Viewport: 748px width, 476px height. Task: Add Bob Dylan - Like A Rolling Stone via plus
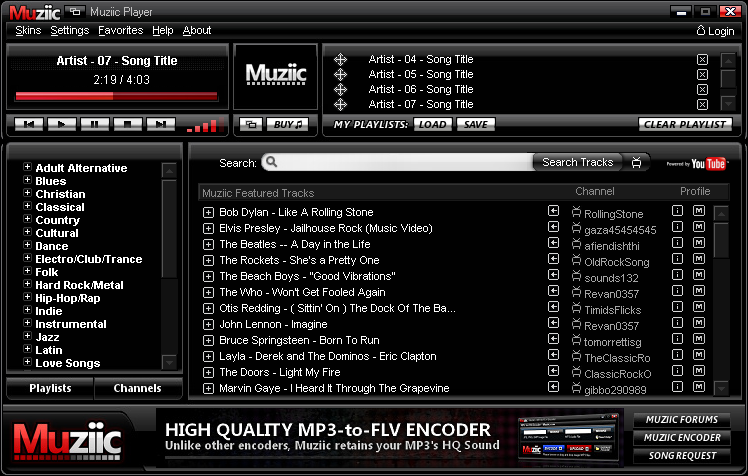[208, 213]
